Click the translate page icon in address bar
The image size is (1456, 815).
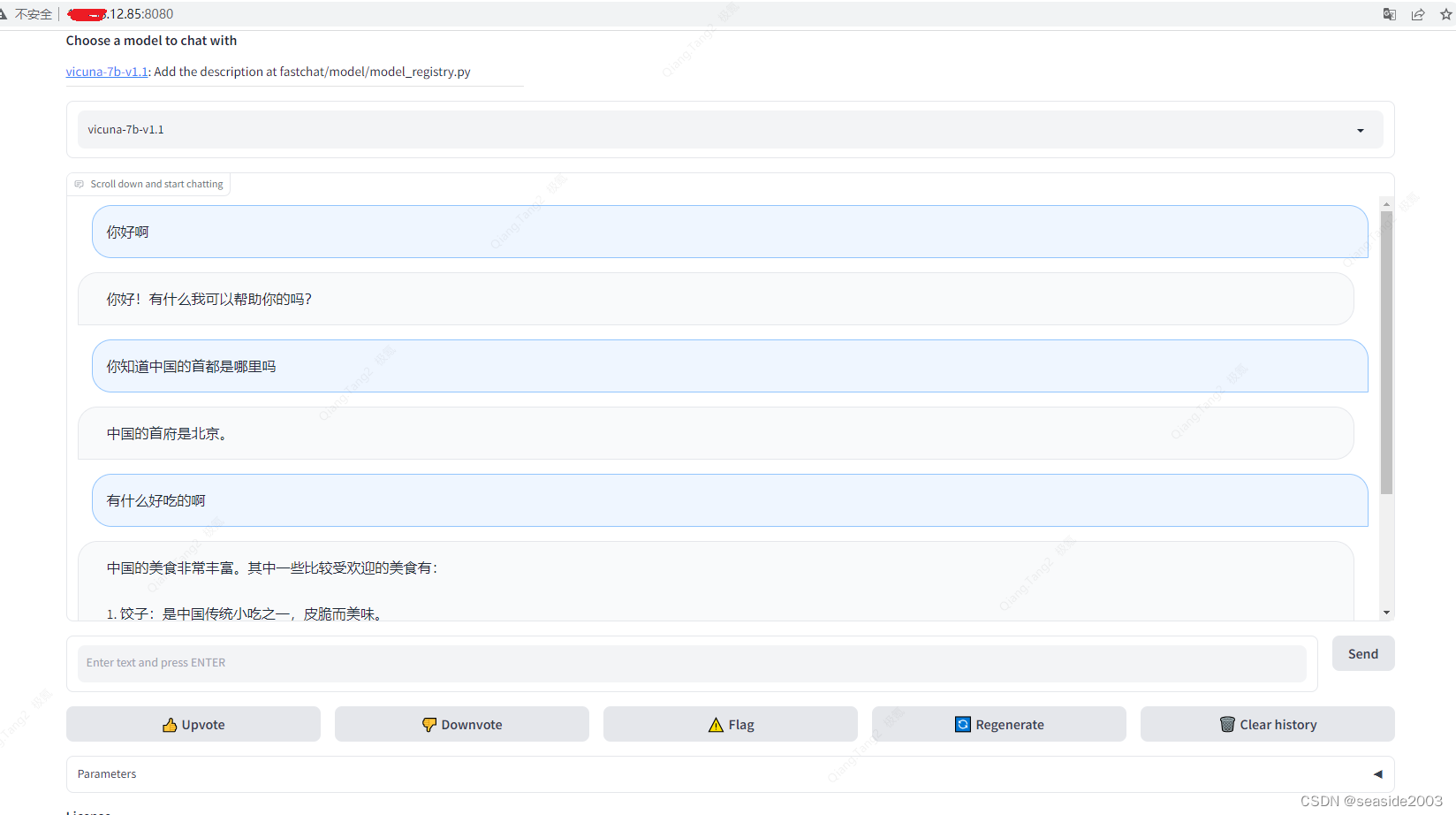[x=1390, y=14]
